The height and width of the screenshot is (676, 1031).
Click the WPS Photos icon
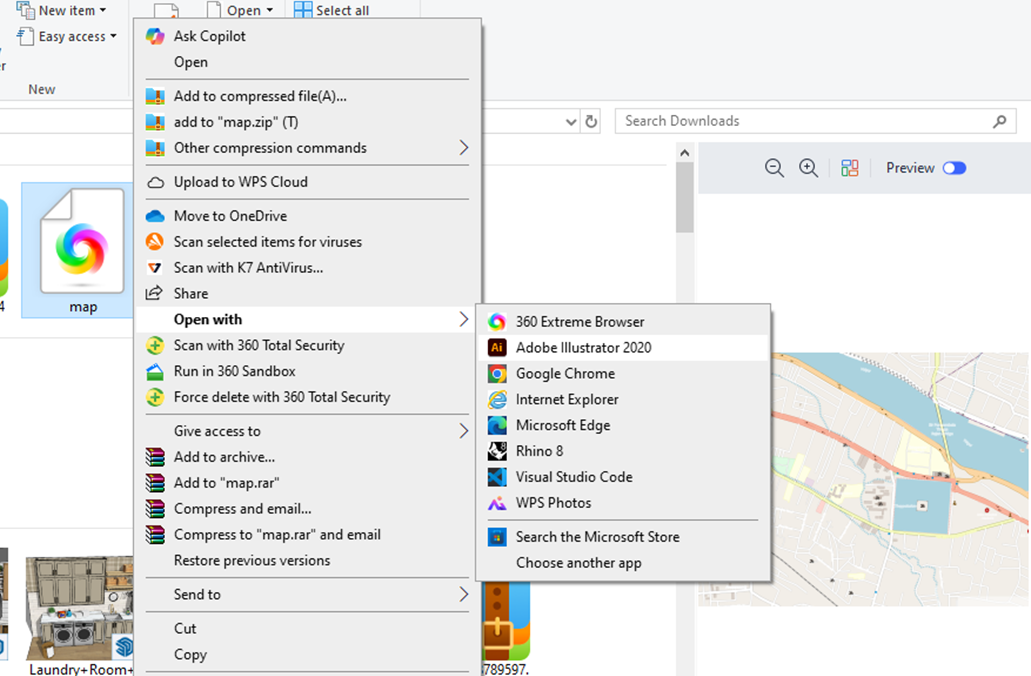click(x=497, y=503)
